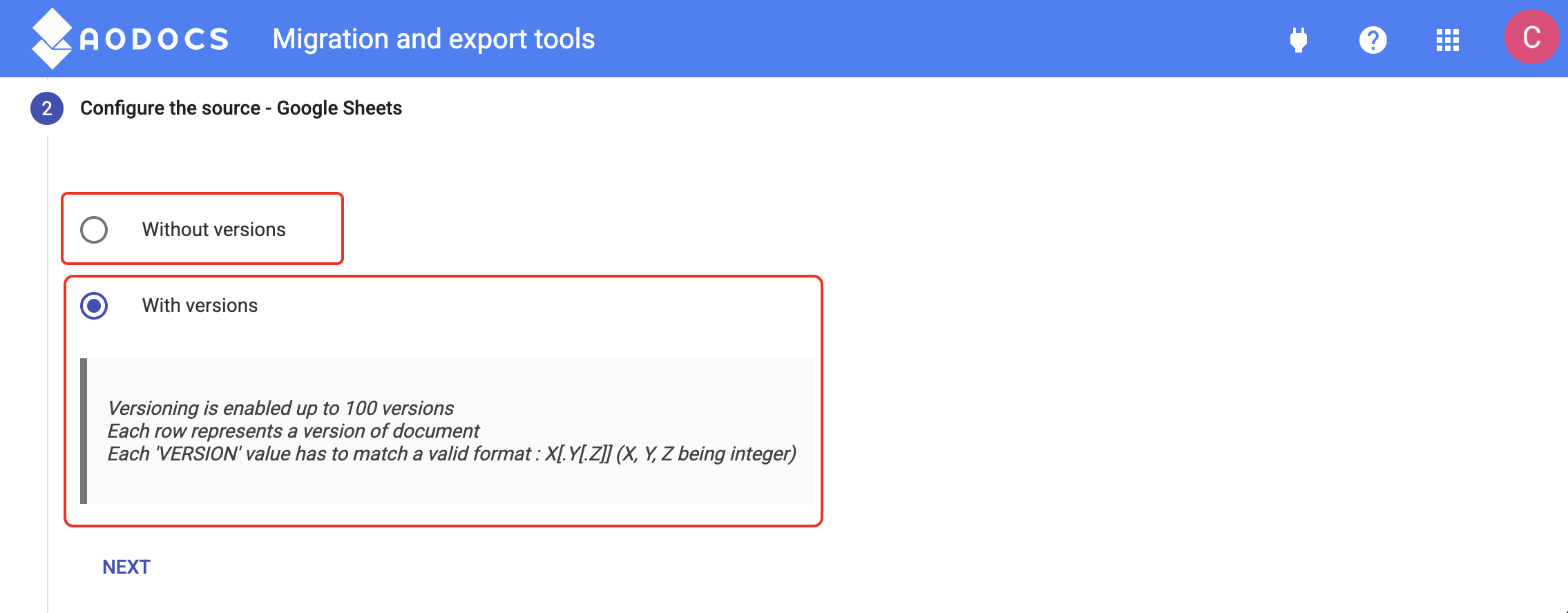Open the plug connections icon
Screen dimensions: 1568x613
(1299, 39)
